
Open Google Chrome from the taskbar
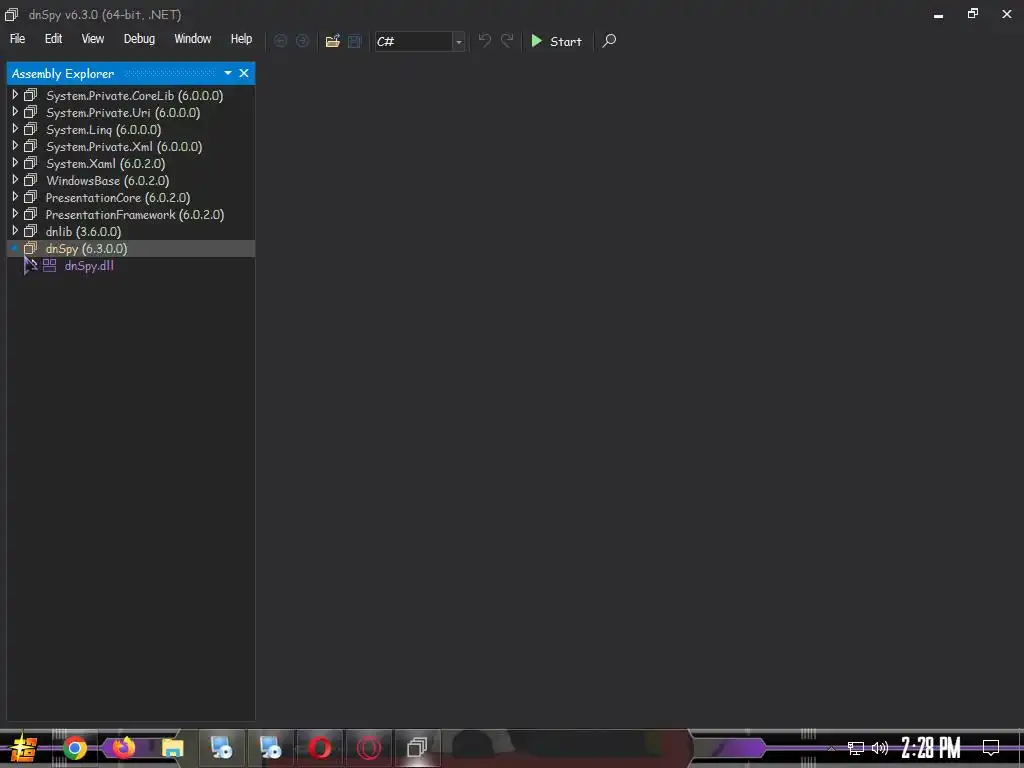75,748
